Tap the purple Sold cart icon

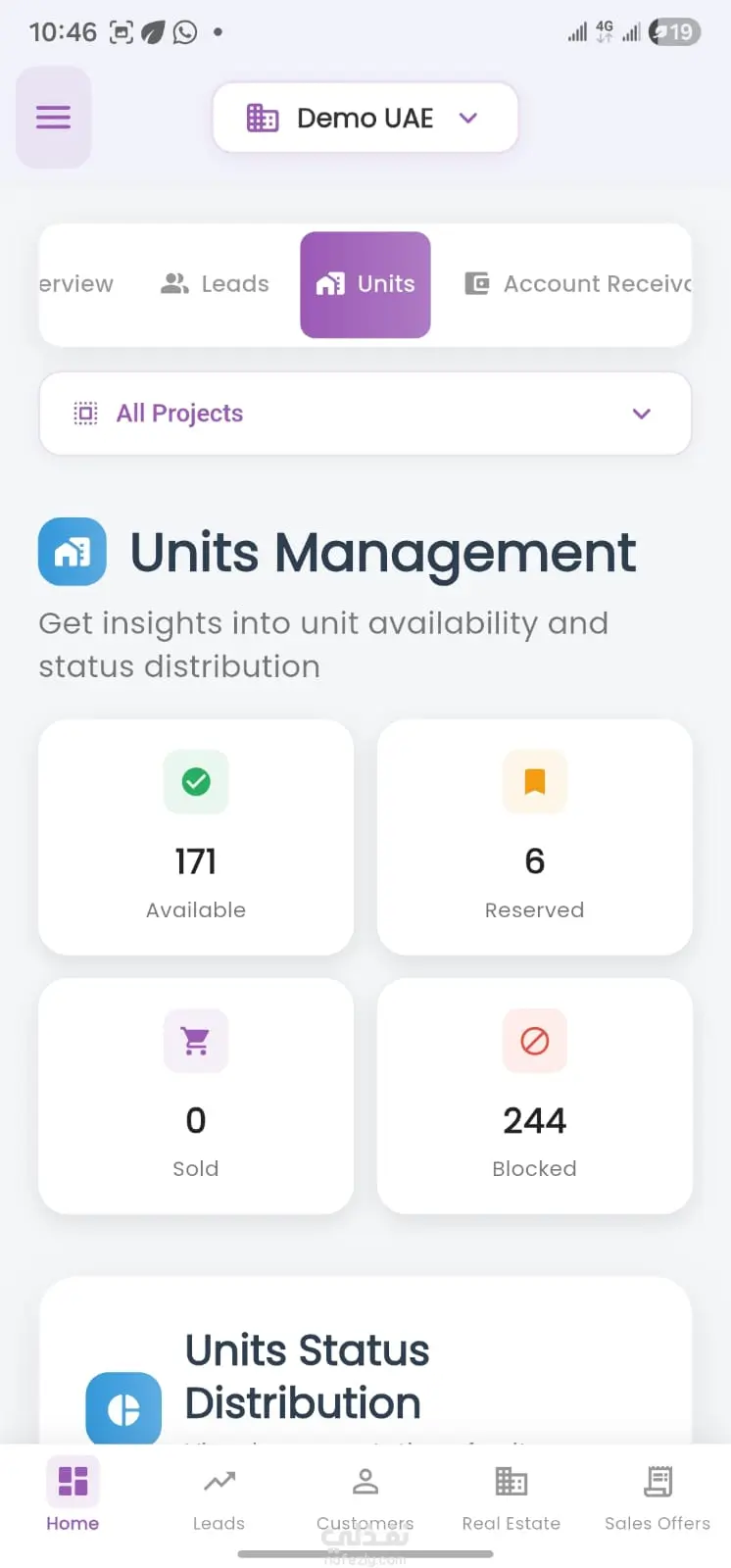(196, 1041)
